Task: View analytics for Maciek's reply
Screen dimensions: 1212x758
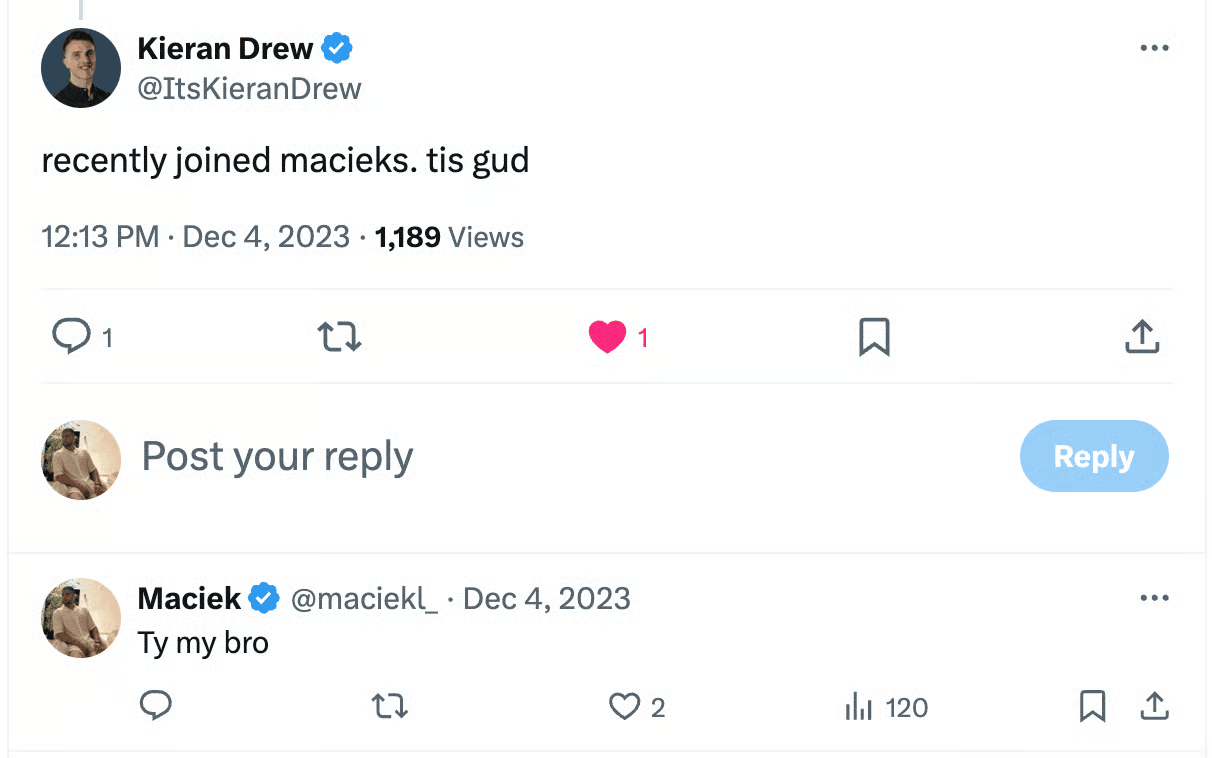Action: coord(858,707)
